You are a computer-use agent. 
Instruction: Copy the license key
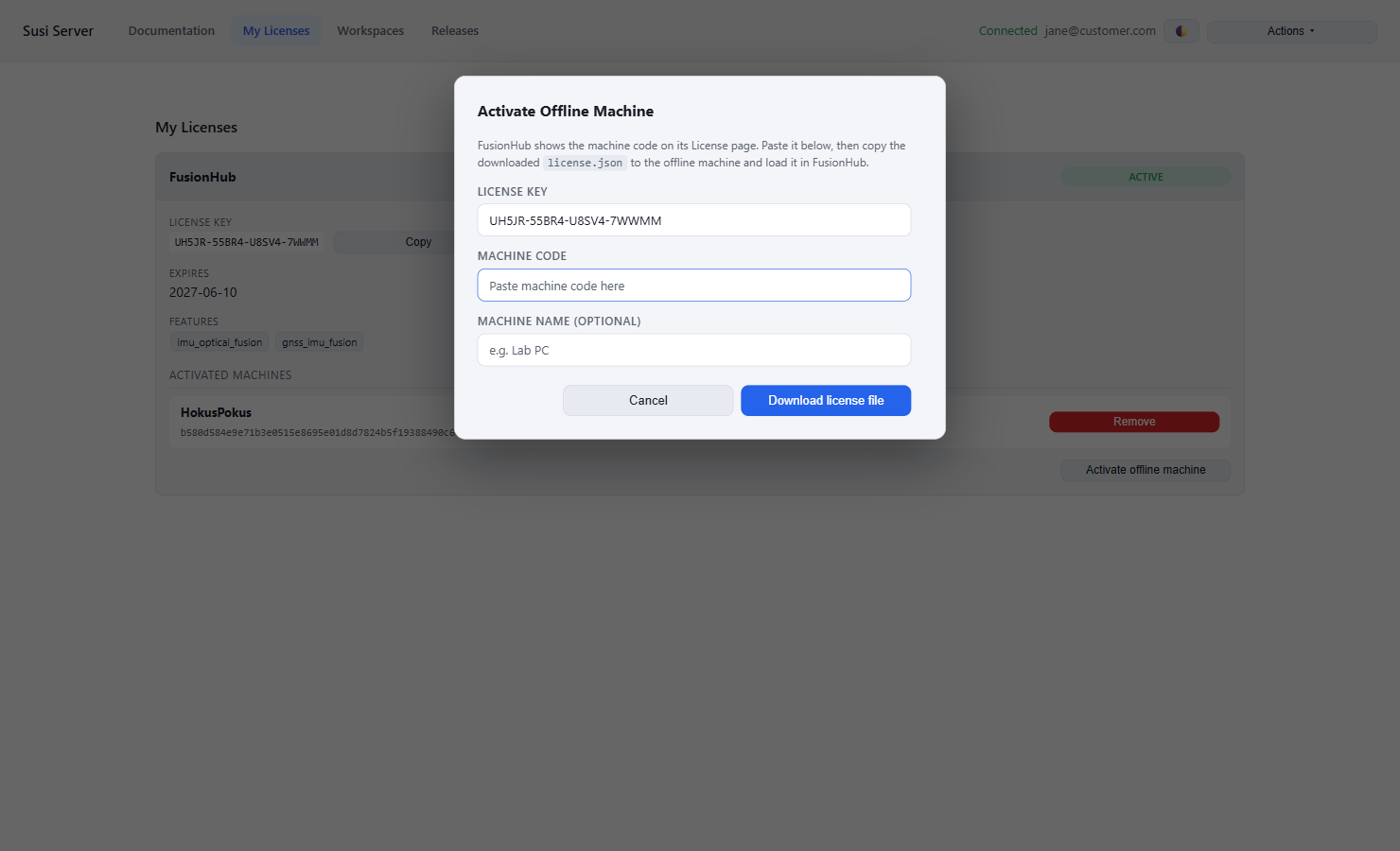(418, 242)
